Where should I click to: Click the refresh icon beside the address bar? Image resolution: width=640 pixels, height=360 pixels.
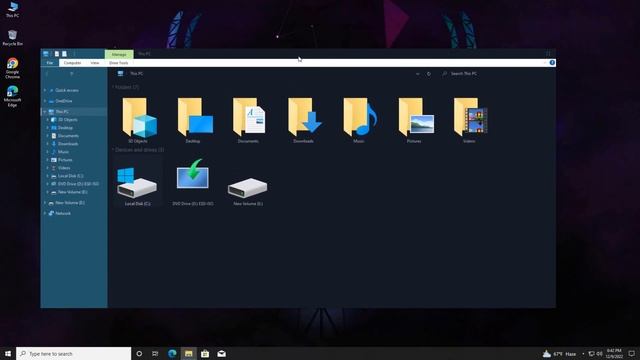tap(429, 74)
